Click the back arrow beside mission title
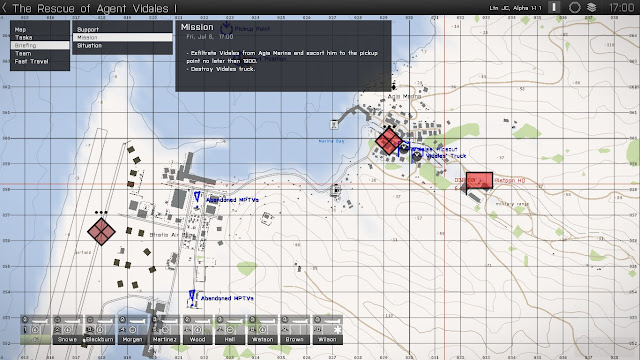 [4, 8]
